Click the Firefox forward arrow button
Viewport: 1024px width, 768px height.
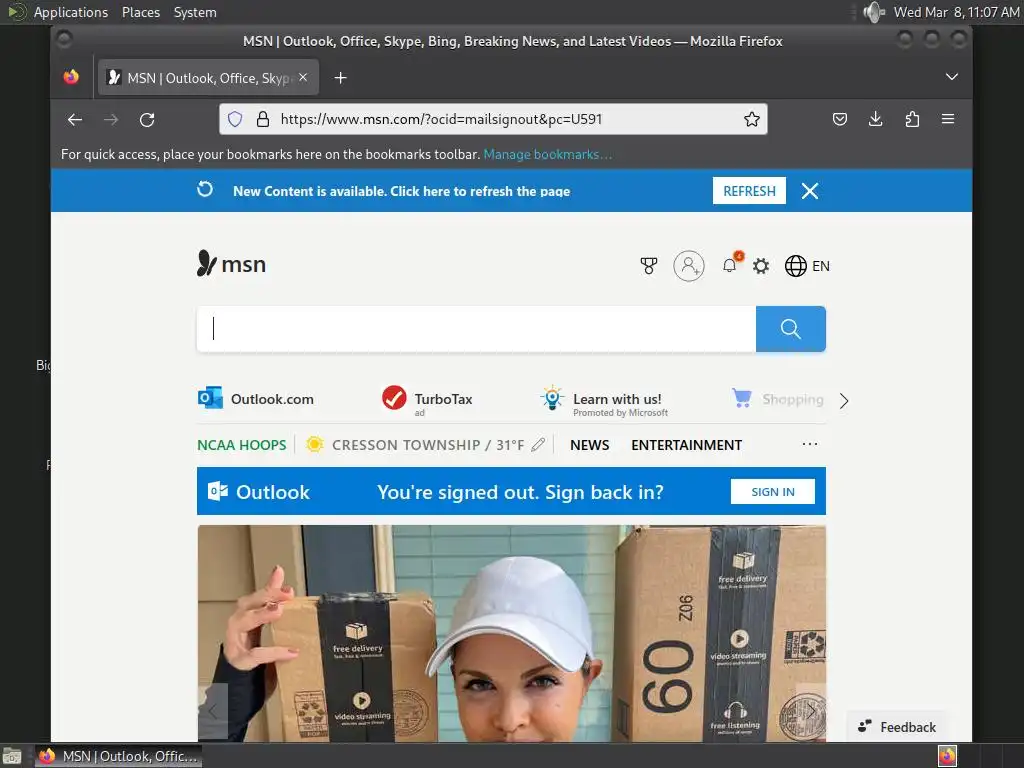111,120
